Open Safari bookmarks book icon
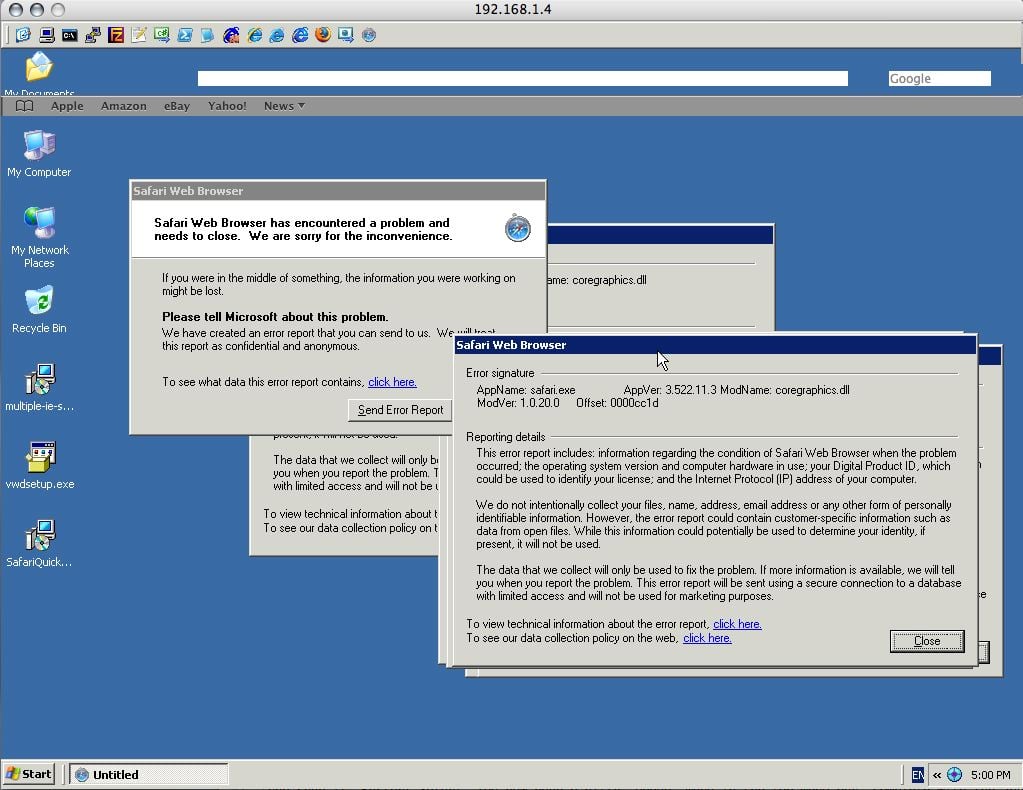 [x=24, y=106]
